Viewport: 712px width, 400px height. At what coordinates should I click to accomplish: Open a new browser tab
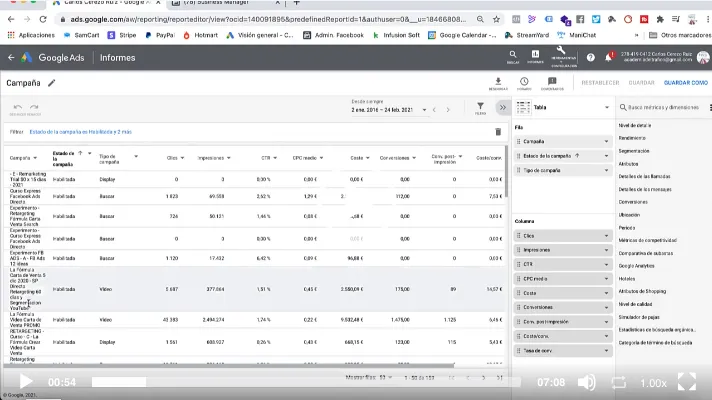(297, 3)
